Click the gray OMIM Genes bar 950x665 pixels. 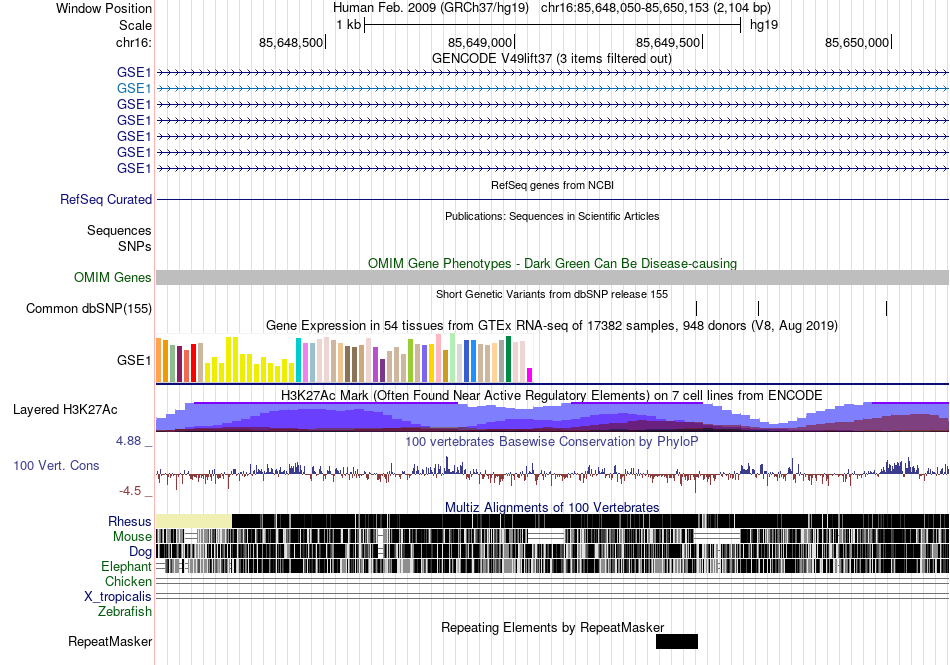(x=553, y=277)
